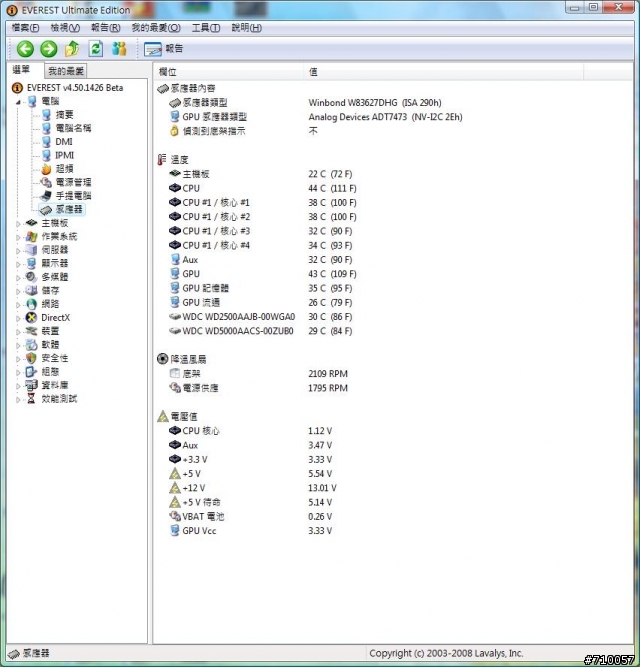This screenshot has height=668, width=640.
Task: Click the 手提電腦 laptop icon
Action: (x=46, y=196)
